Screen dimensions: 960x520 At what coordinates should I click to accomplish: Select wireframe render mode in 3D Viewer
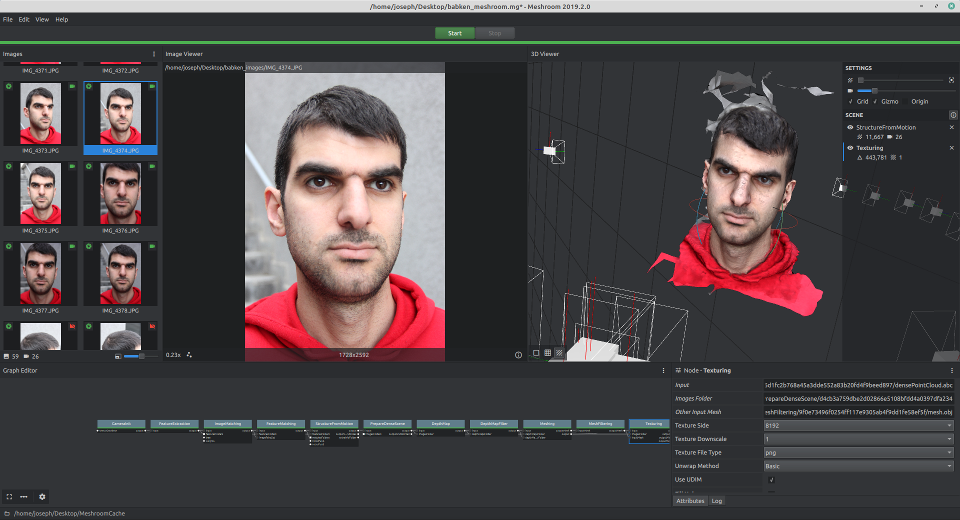pyautogui.click(x=548, y=353)
